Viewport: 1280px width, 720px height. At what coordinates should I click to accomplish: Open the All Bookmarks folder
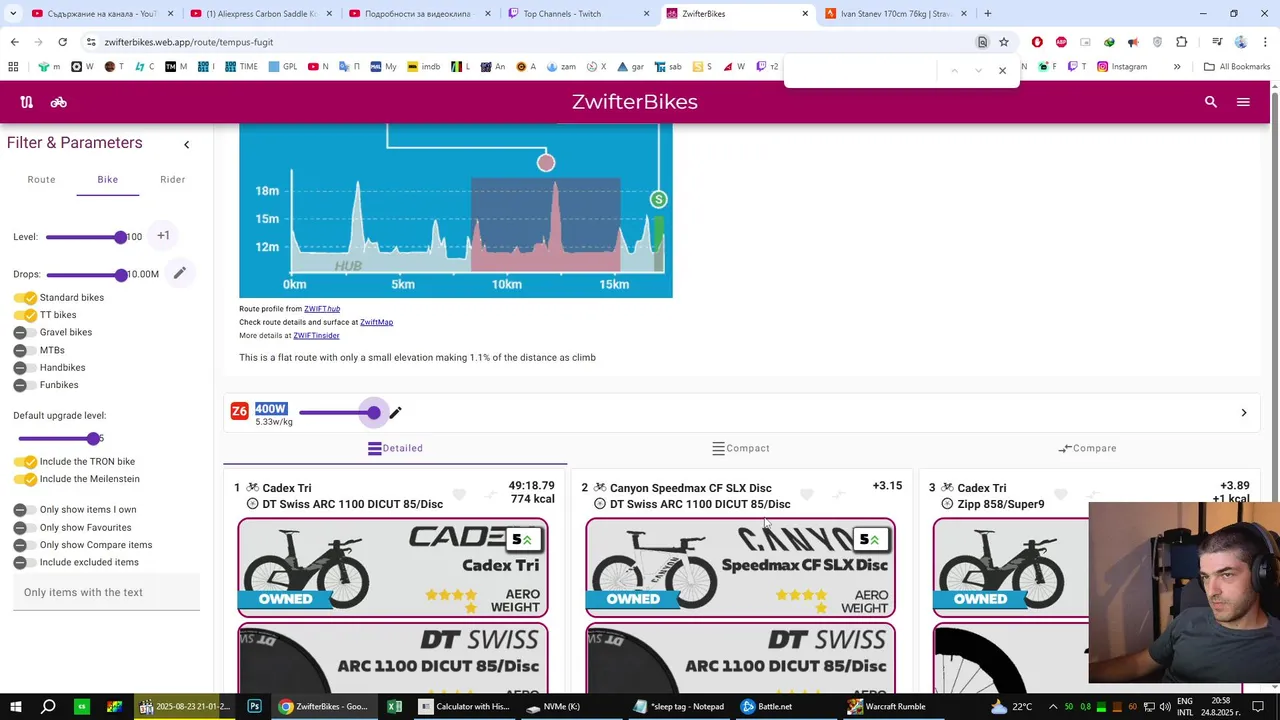click(1236, 67)
